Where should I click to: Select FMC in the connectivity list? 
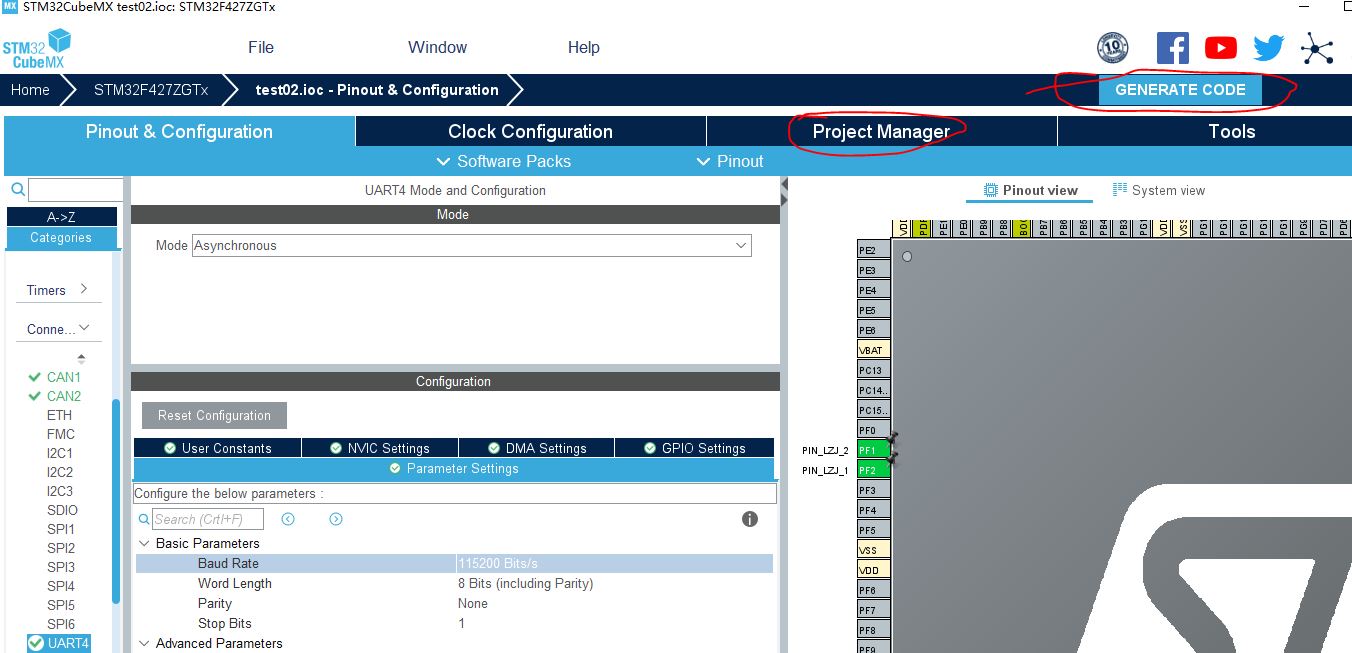60,434
